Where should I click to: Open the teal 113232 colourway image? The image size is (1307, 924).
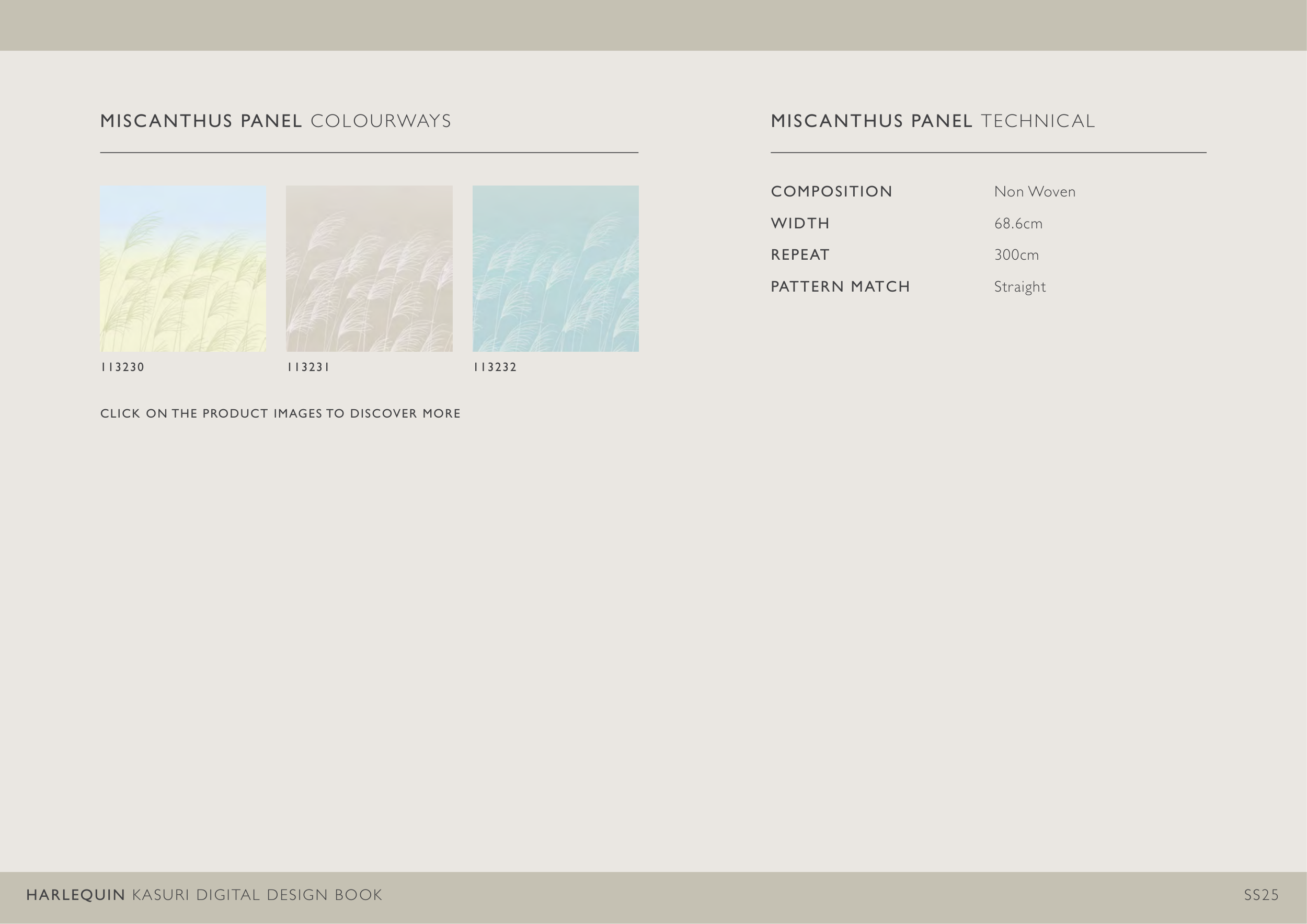pyautogui.click(x=555, y=268)
